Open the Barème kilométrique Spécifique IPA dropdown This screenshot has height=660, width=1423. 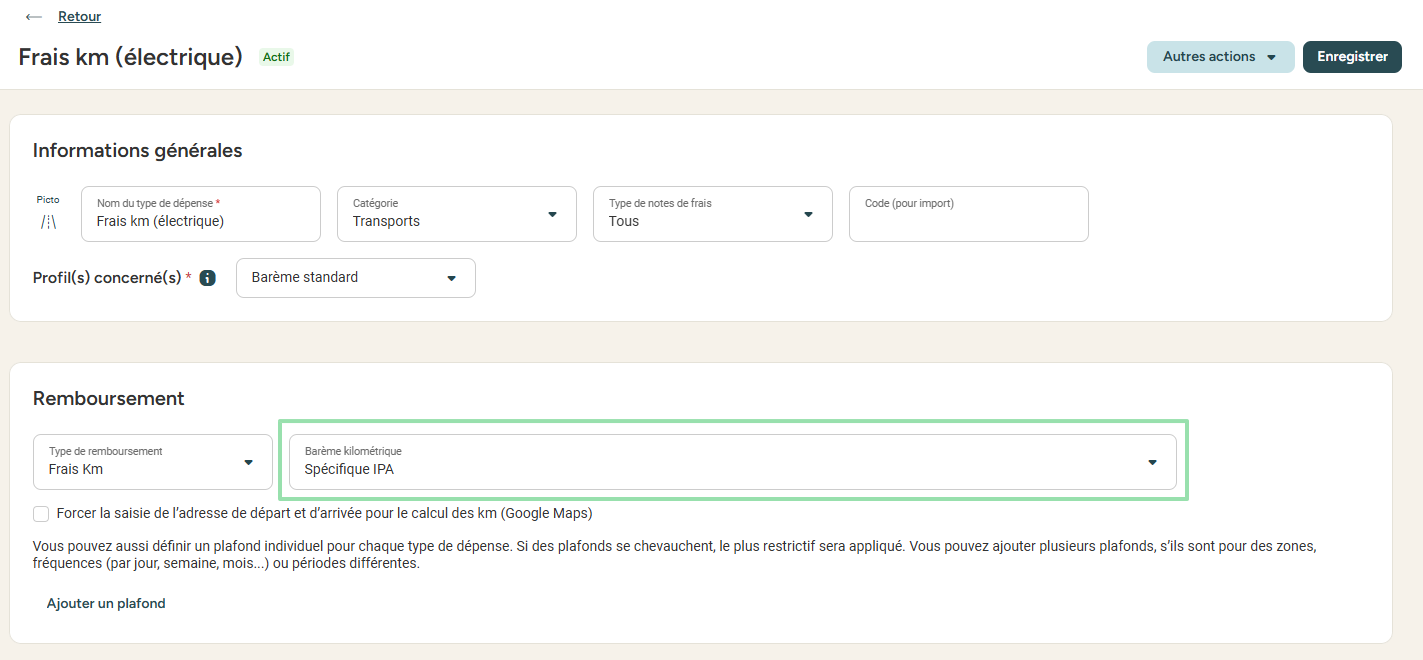click(732, 462)
